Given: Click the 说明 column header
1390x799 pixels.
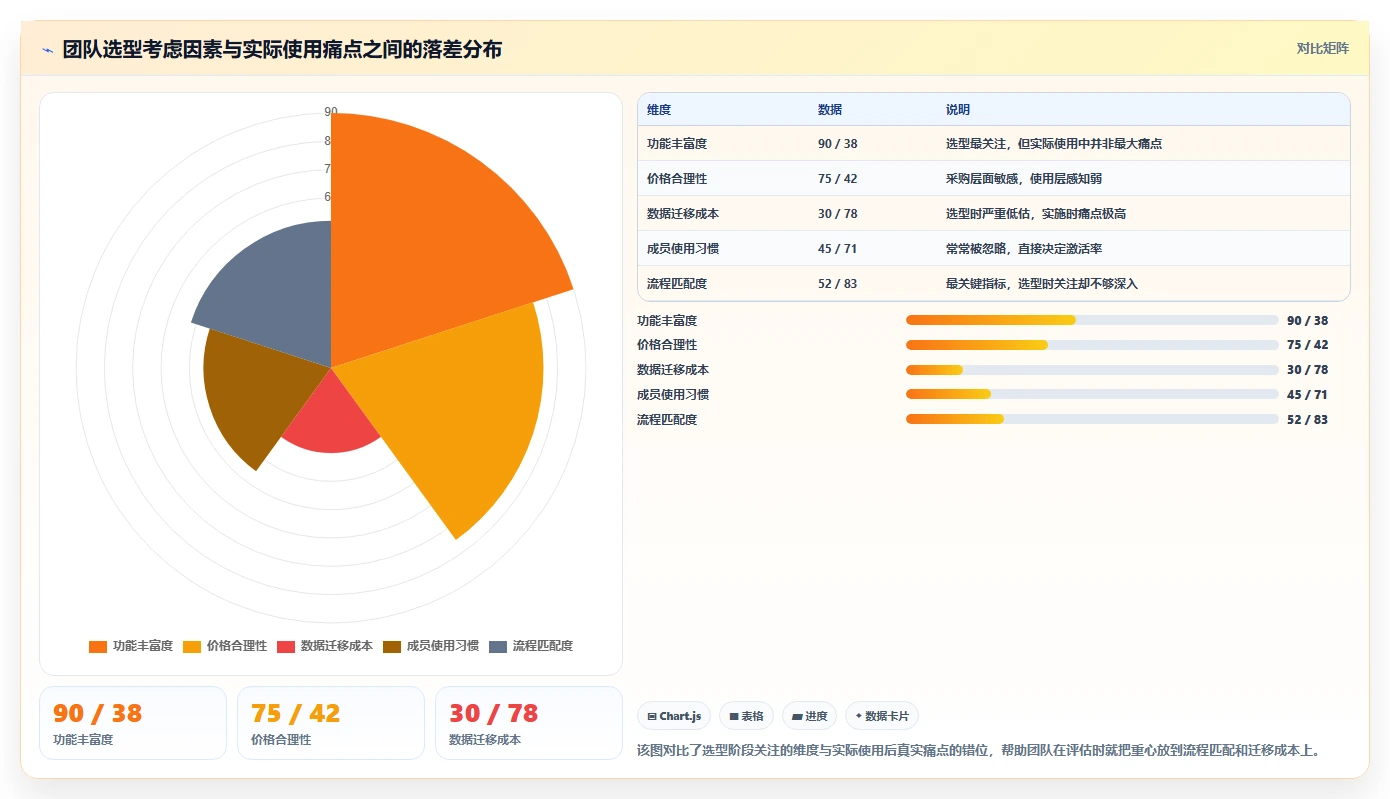Looking at the screenshot, I should click(x=958, y=110).
